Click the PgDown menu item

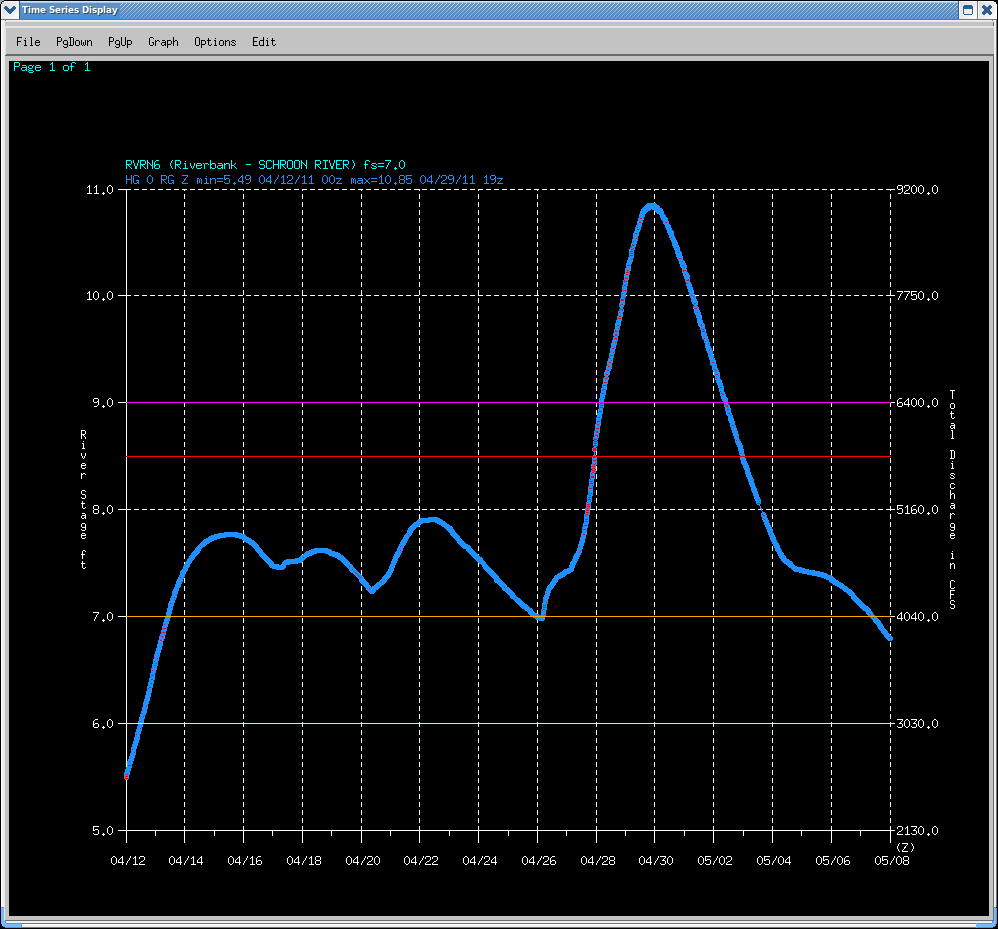pos(74,42)
